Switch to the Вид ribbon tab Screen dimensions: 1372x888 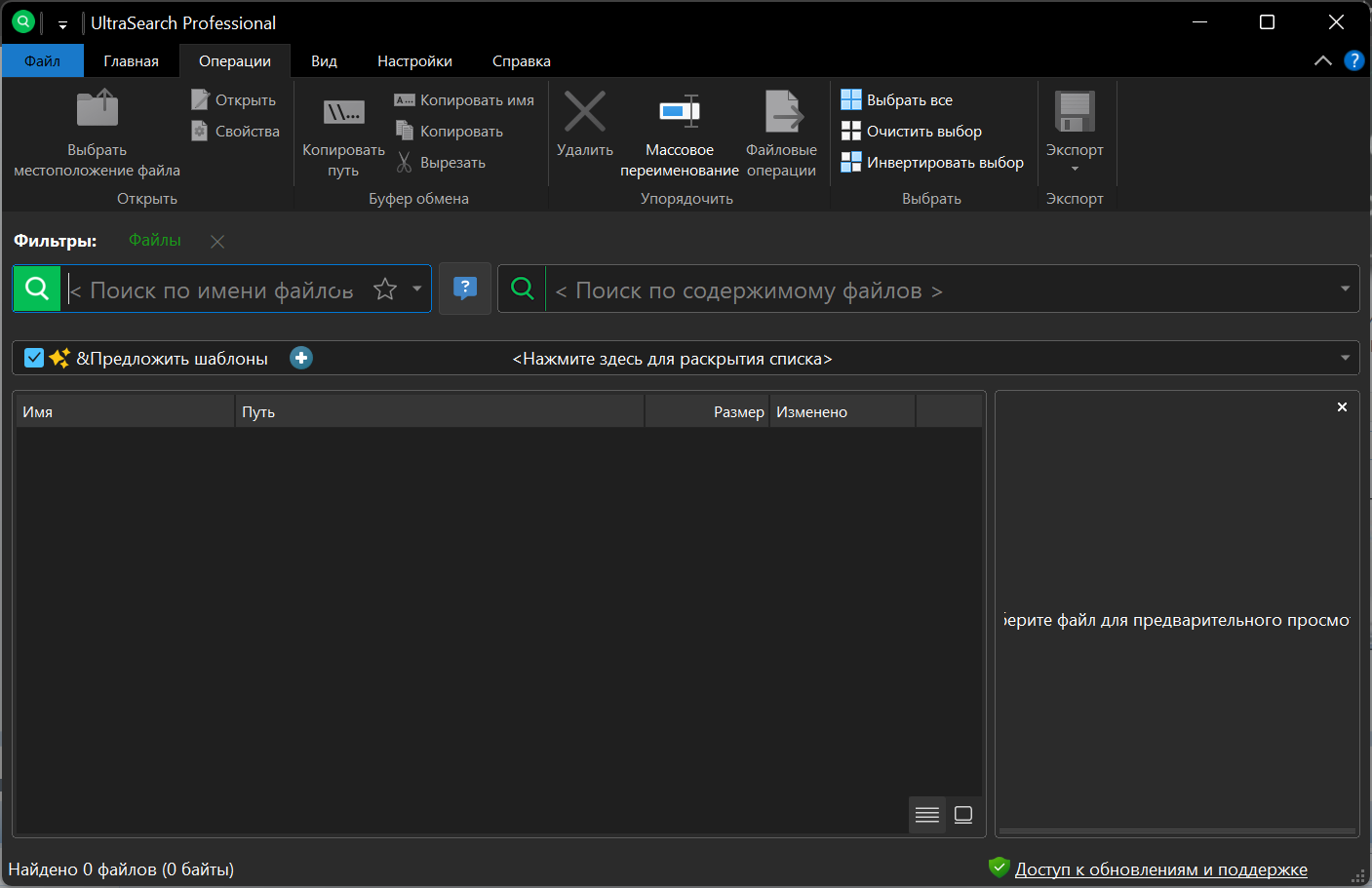pyautogui.click(x=324, y=60)
